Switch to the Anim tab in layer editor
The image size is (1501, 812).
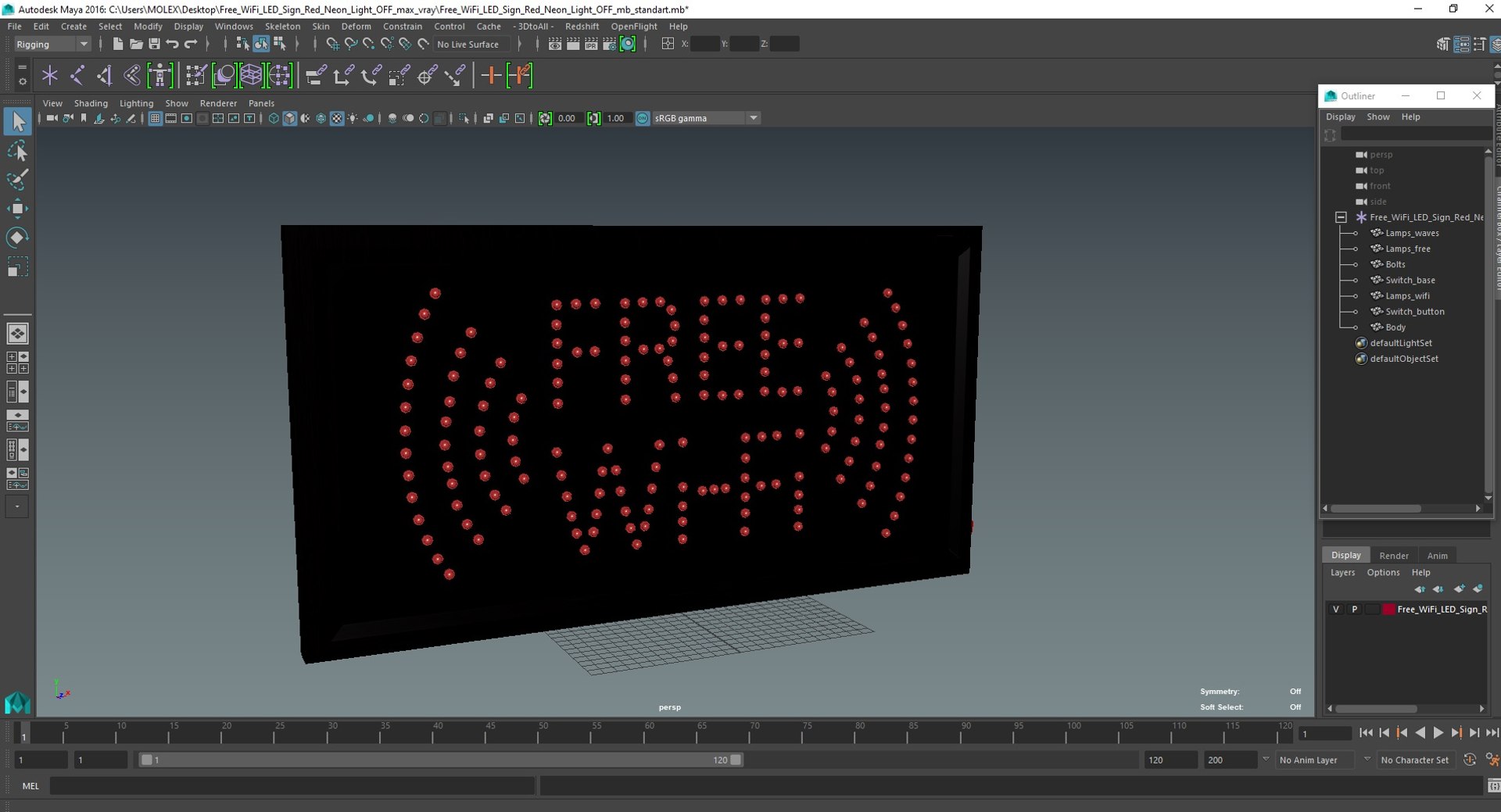pos(1437,556)
